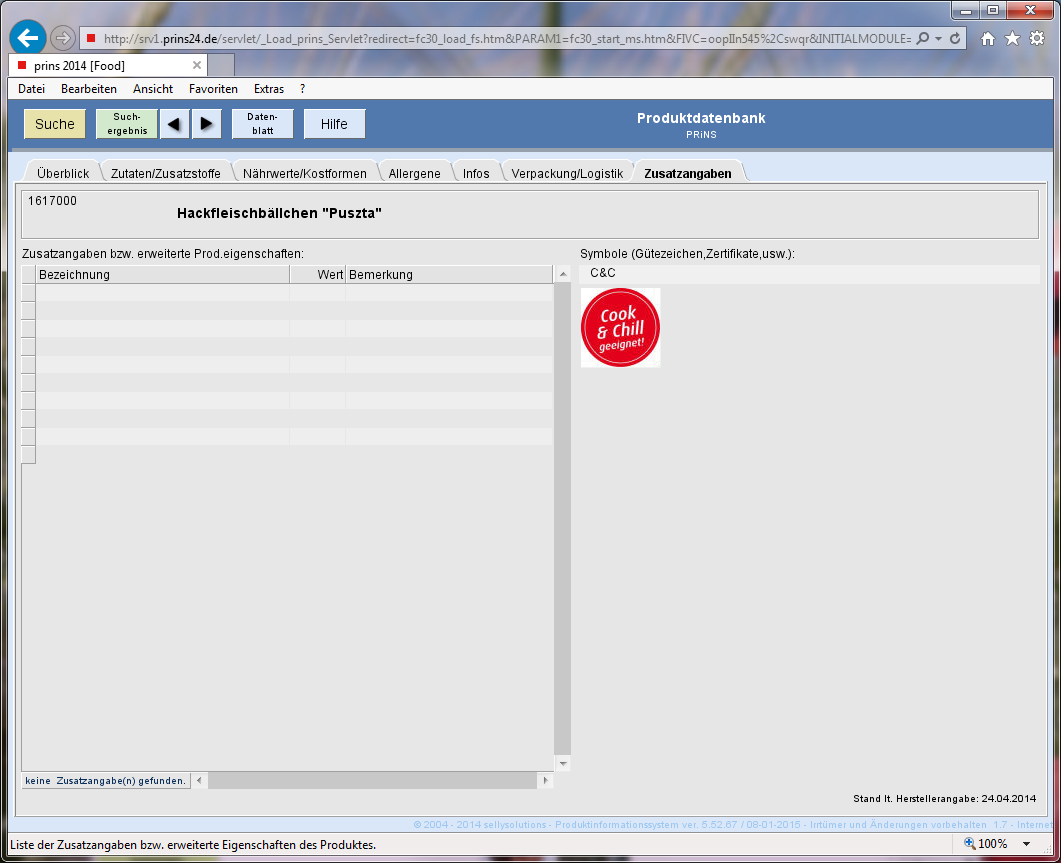Refresh page with reload icon
This screenshot has width=1061, height=863.
click(955, 39)
